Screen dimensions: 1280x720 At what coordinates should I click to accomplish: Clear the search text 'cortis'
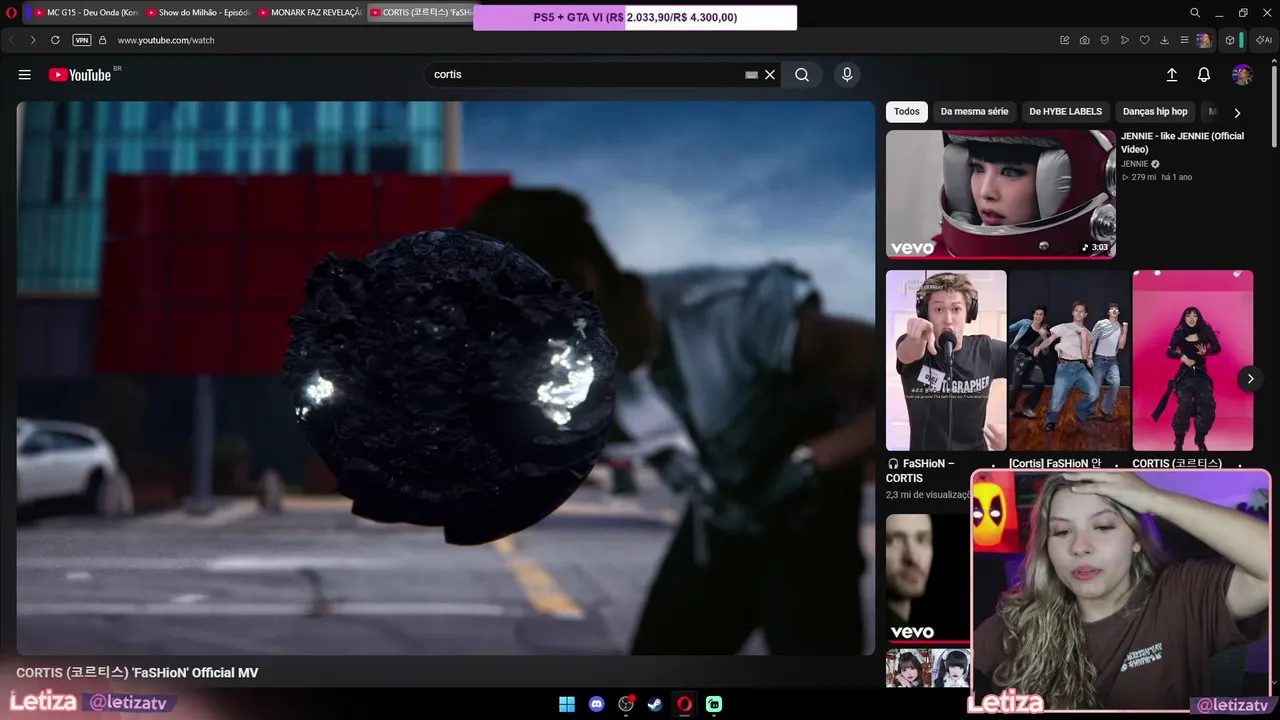(x=770, y=75)
